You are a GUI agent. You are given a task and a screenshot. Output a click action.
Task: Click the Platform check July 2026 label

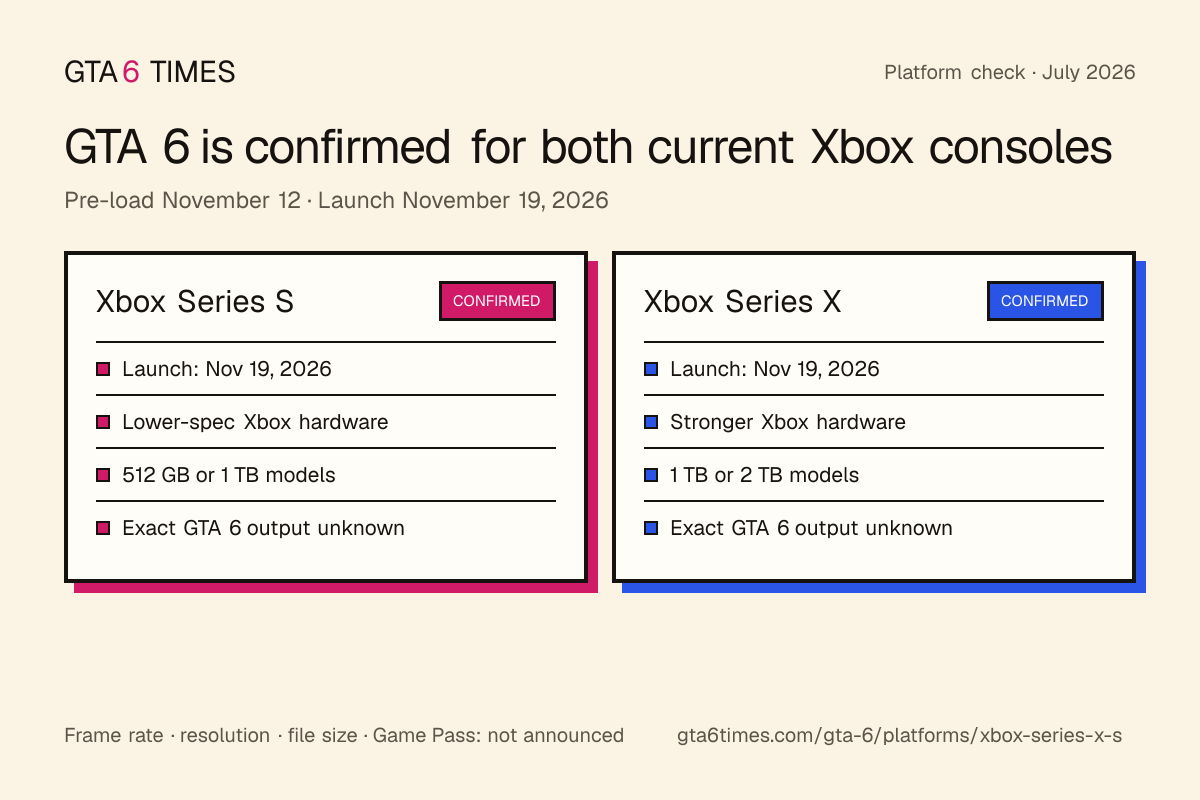tap(1010, 72)
